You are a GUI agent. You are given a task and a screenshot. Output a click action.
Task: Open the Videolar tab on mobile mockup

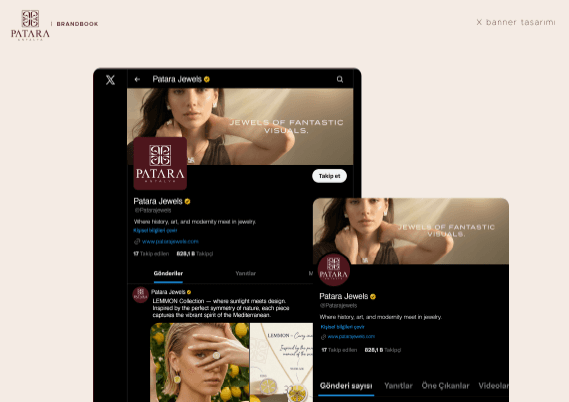point(494,386)
